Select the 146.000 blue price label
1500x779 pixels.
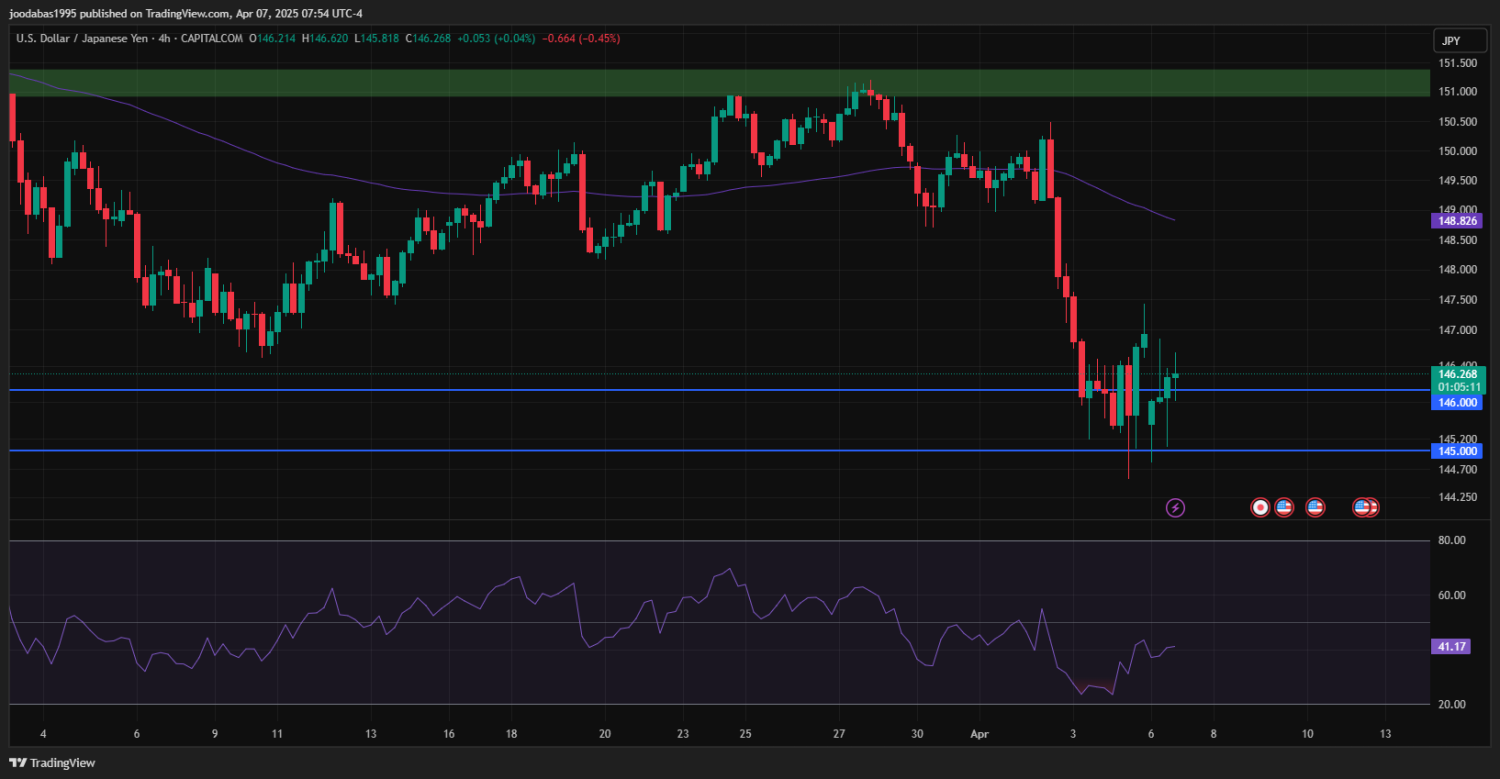click(1458, 402)
